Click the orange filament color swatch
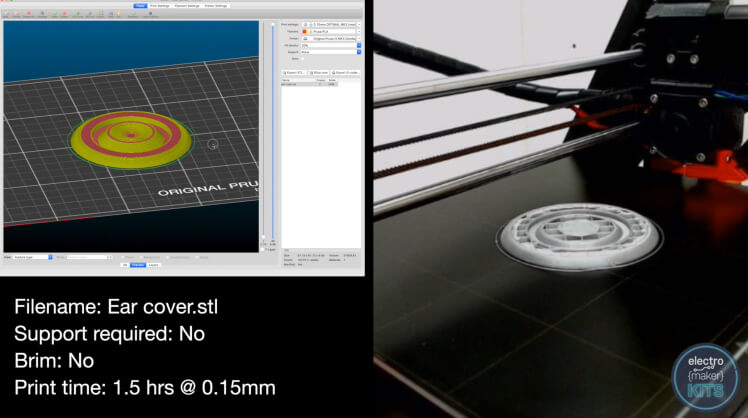The width and height of the screenshot is (748, 418). 304,31
